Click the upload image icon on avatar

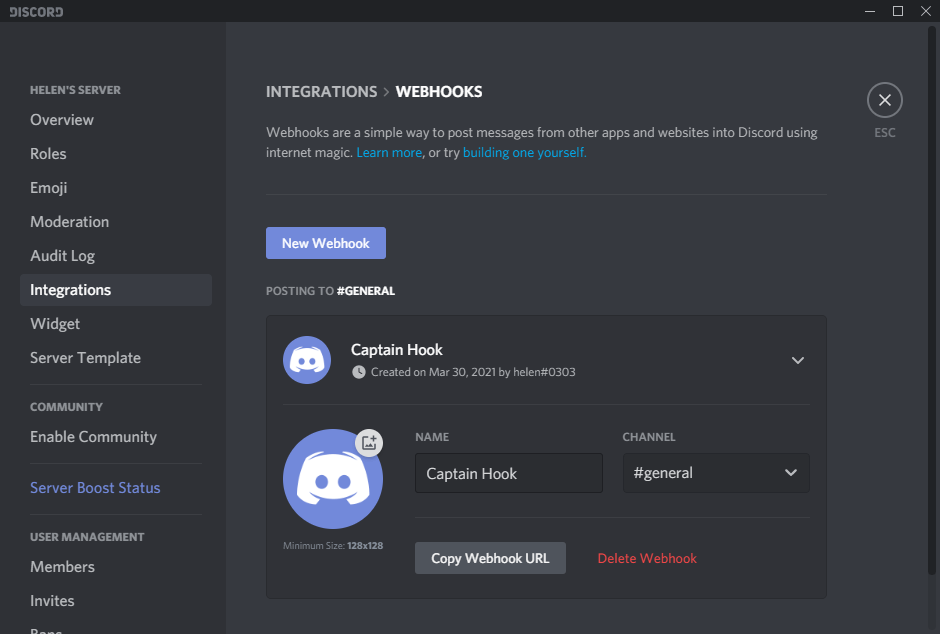point(369,442)
